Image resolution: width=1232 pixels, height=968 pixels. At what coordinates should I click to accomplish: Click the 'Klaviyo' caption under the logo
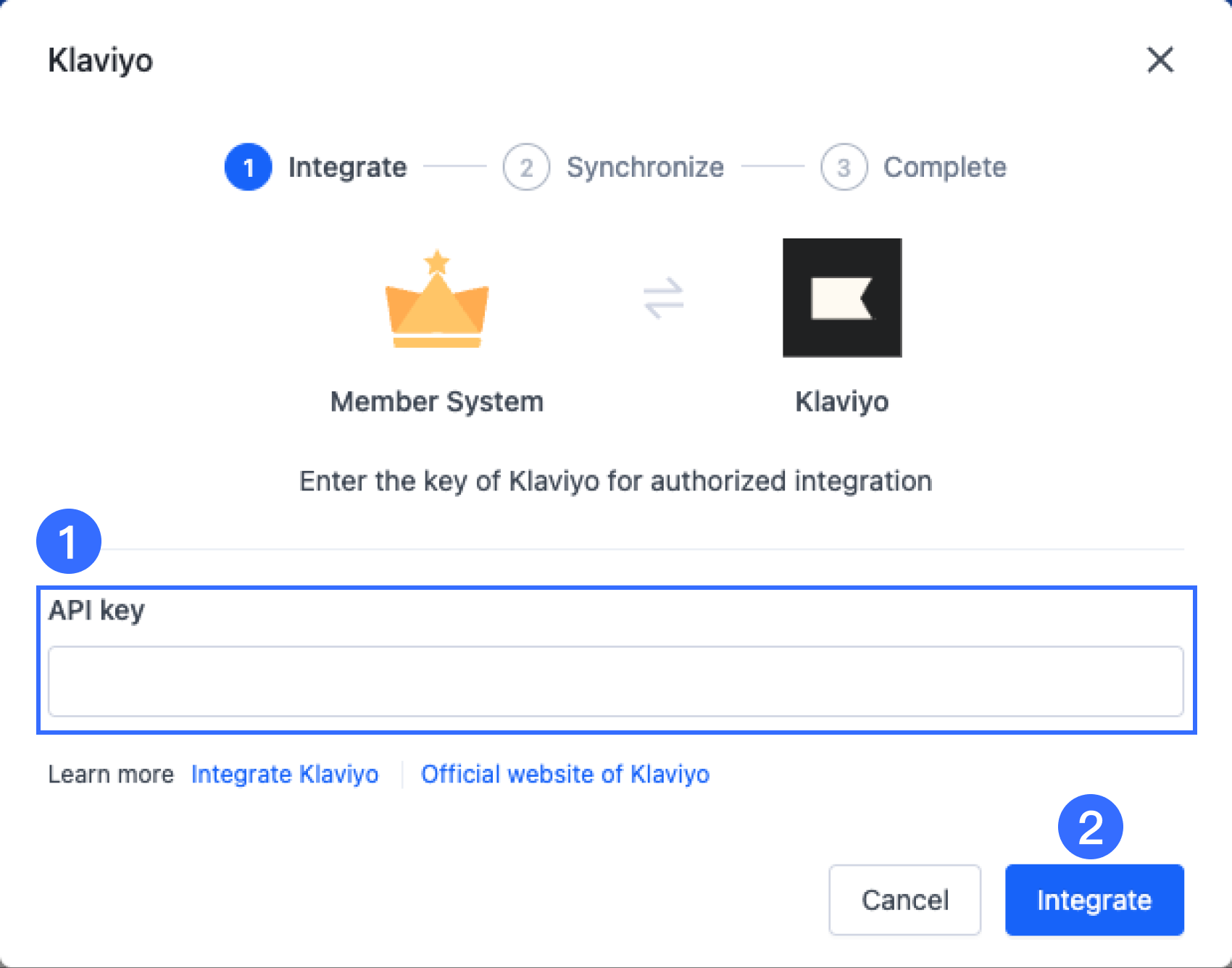tap(842, 401)
